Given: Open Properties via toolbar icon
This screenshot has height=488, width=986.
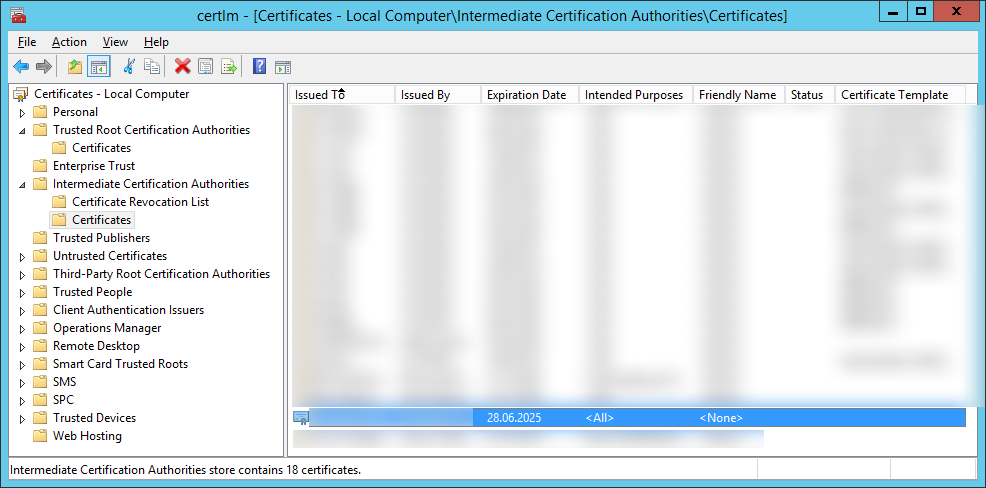Looking at the screenshot, I should click(x=205, y=67).
